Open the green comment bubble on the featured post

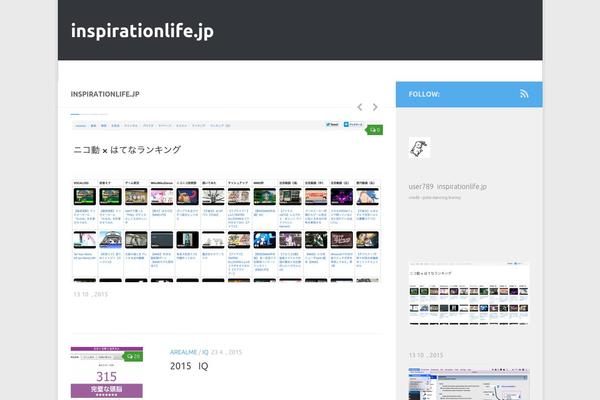pyautogui.click(x=375, y=130)
